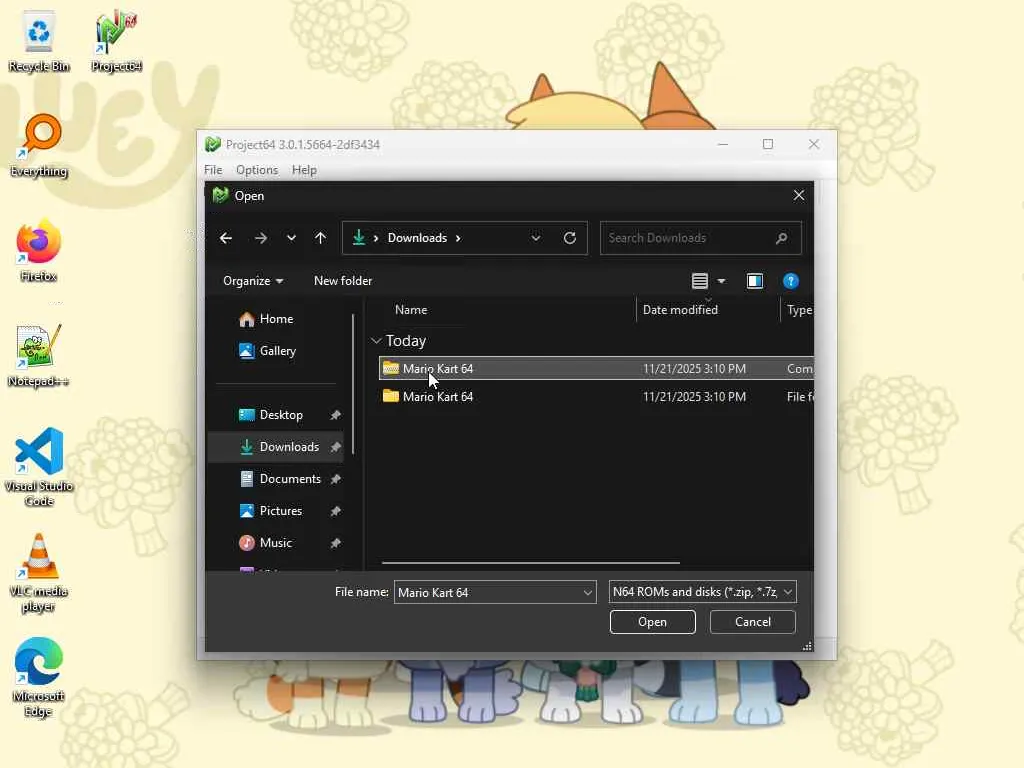The image size is (1024, 768).
Task: Launch the Project64 desktop shortcut
Action: [116, 40]
